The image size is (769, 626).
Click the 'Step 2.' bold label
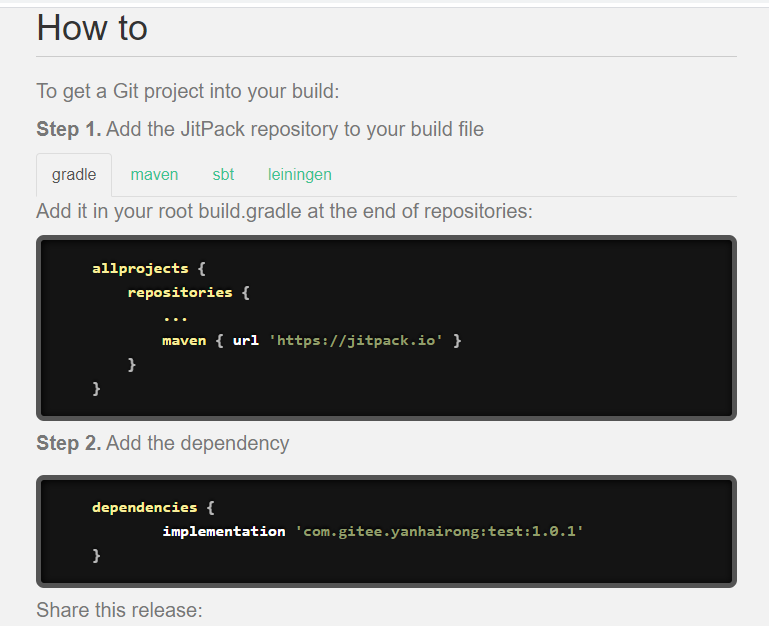click(x=69, y=443)
